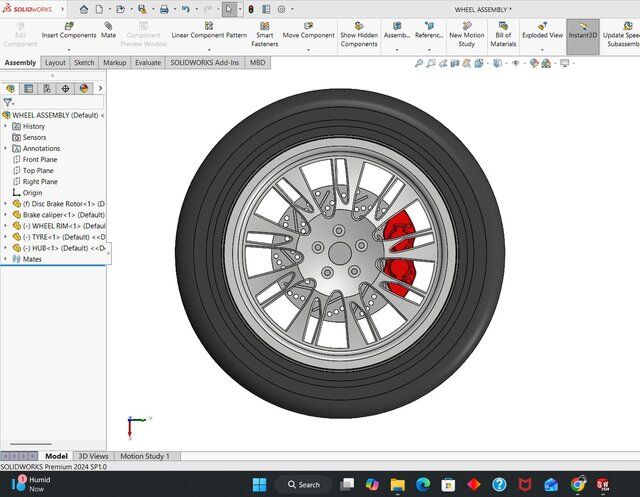
Task: Open the 3D Views bottom tab
Action: 93,456
